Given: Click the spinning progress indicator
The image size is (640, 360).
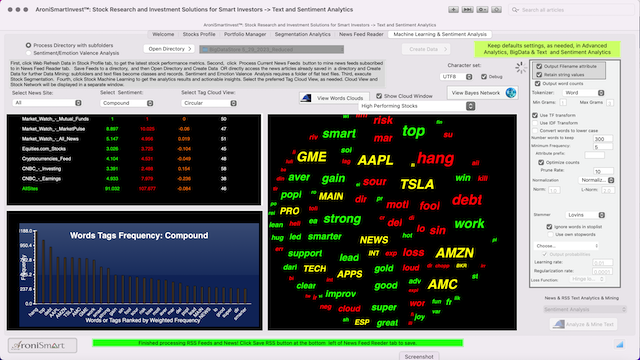Looking at the screenshot, I should (520, 68).
